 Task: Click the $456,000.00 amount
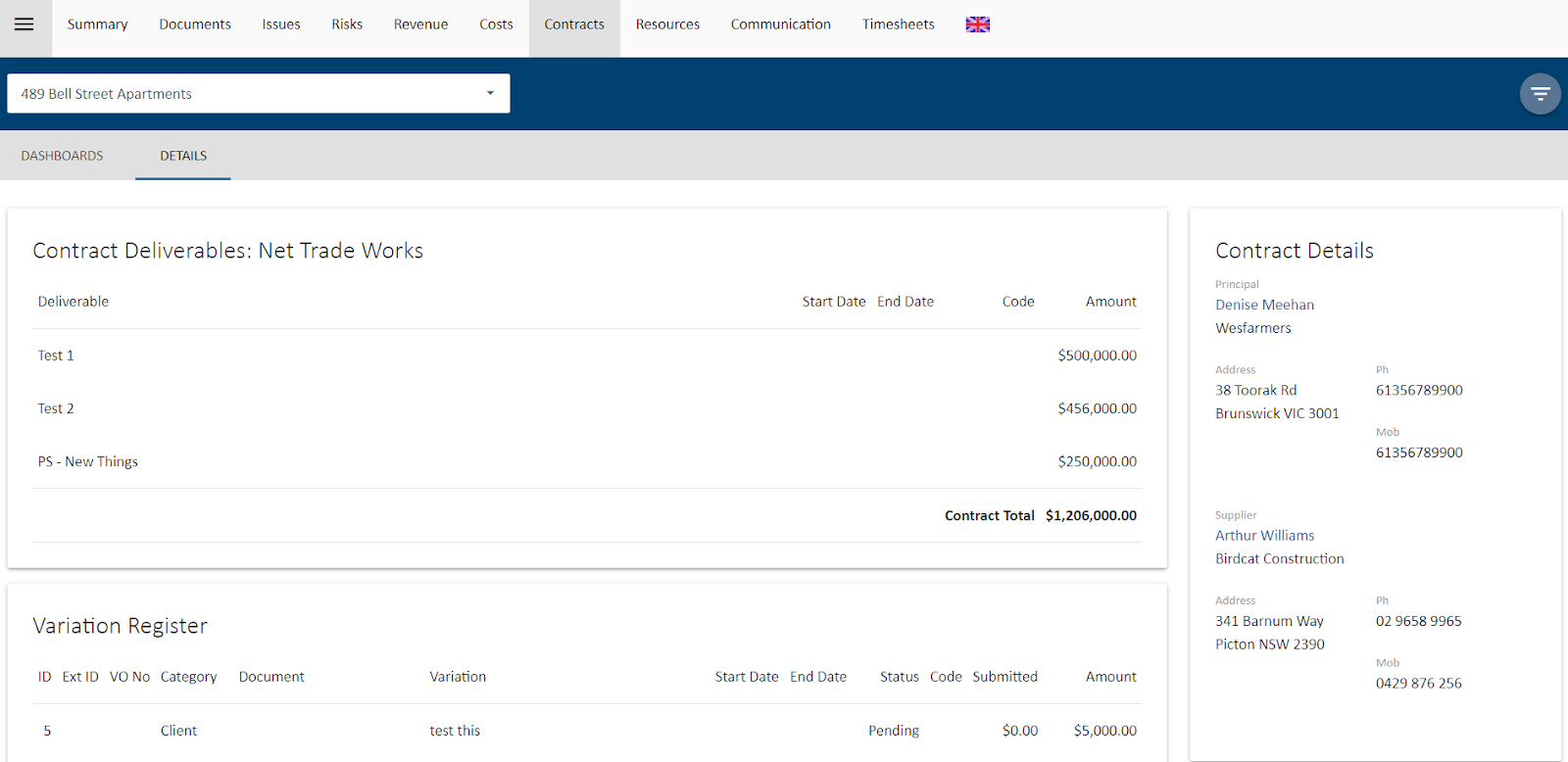[1097, 408]
